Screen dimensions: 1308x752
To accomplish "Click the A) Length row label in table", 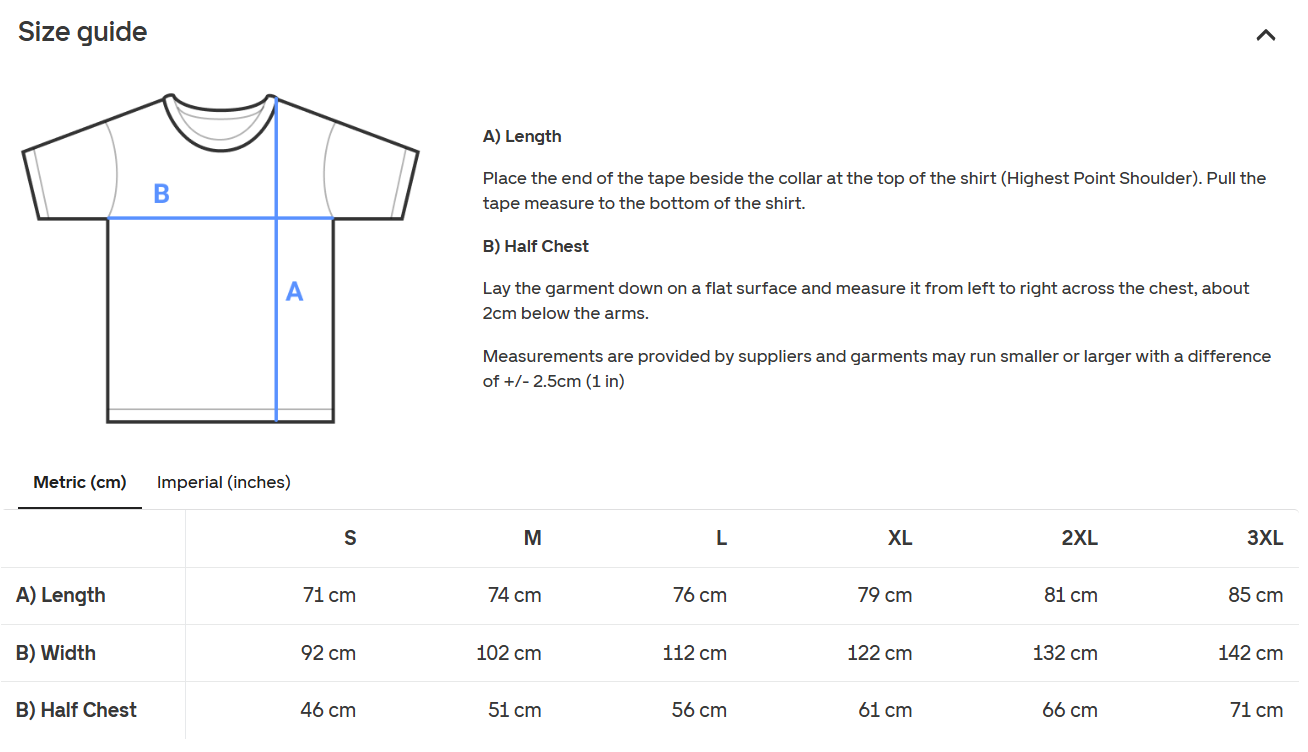I will click(61, 595).
